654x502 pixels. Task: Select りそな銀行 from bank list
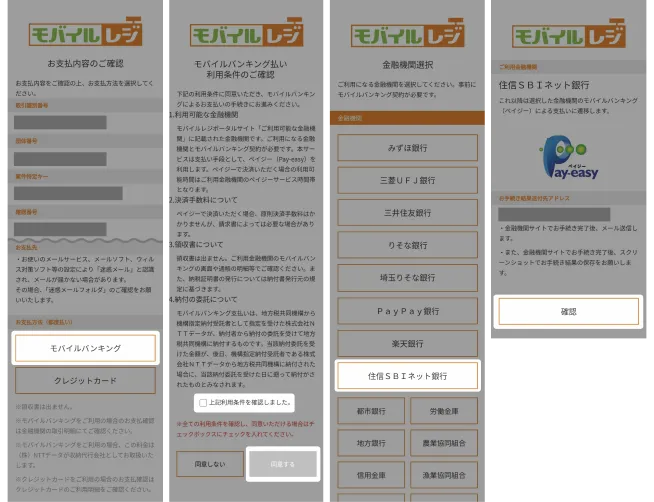coord(407,245)
